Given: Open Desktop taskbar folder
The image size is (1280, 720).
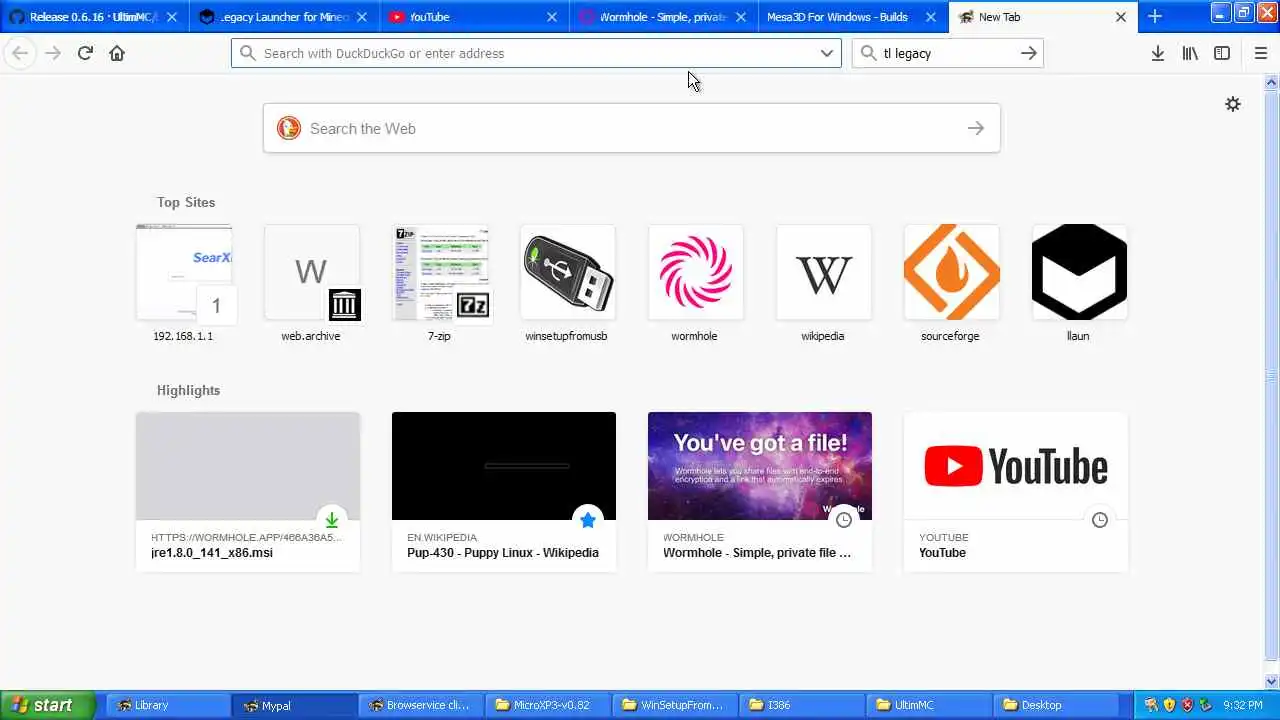Looking at the screenshot, I should click(x=1057, y=705).
